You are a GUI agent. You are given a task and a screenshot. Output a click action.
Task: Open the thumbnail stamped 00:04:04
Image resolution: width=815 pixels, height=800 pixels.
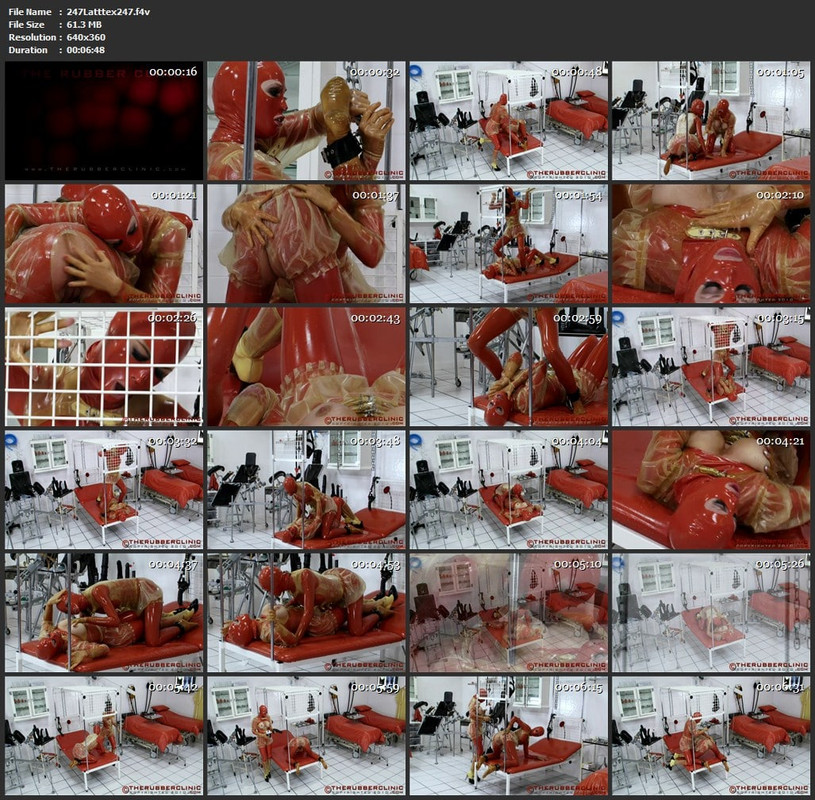(x=508, y=490)
